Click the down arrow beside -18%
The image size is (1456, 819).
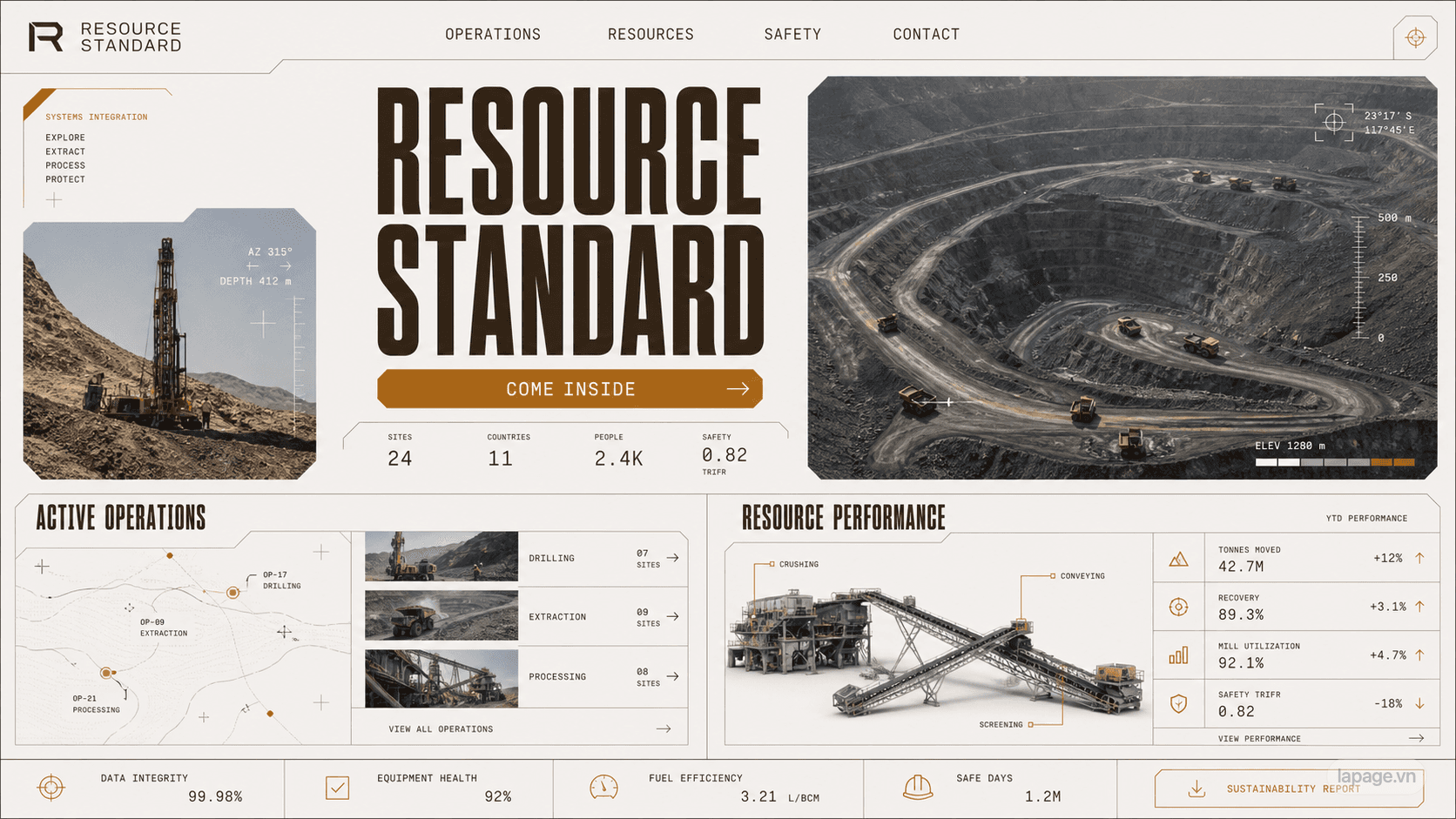point(1419,703)
